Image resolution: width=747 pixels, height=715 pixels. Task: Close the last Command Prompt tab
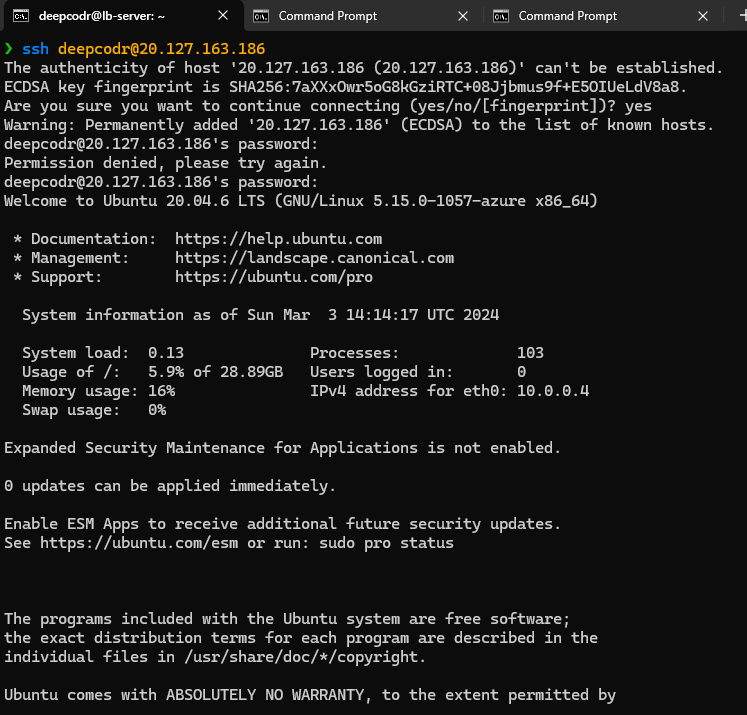pos(703,16)
